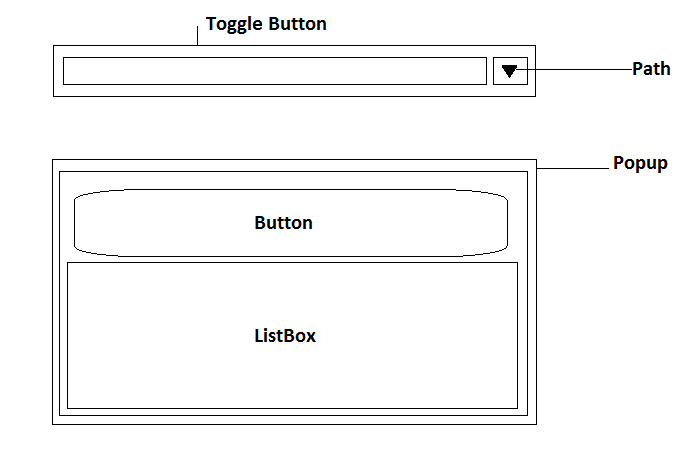Screen dimensions: 685x462
Task: Click the leader line pointing to Popup
Action: (575, 169)
